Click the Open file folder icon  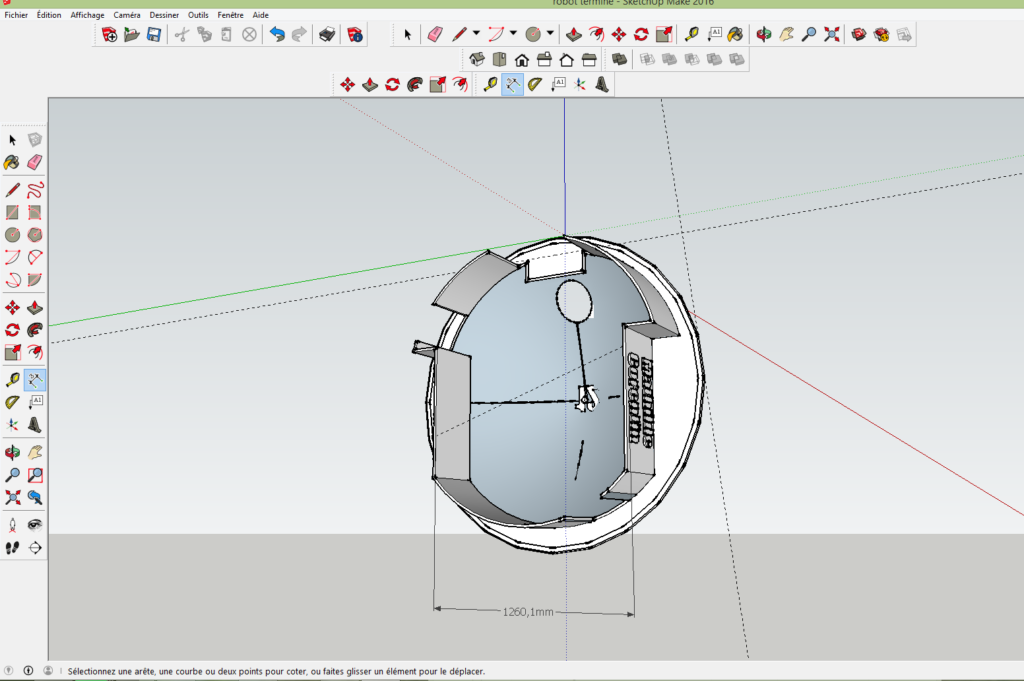(x=131, y=35)
